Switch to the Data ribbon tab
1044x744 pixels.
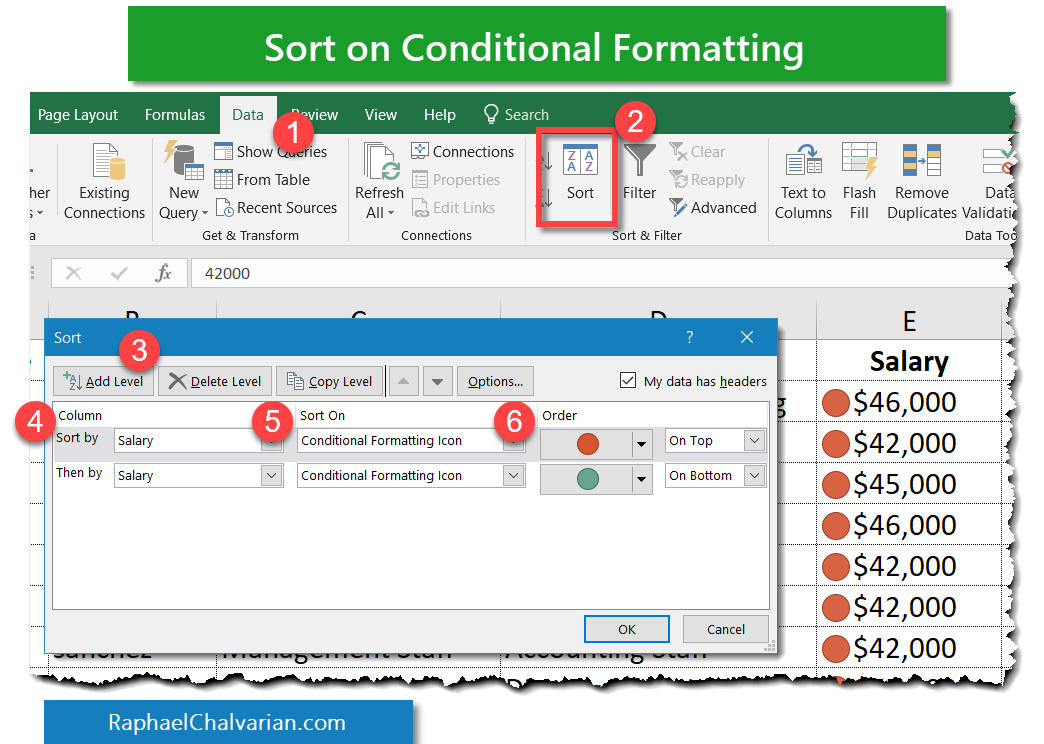(x=248, y=114)
